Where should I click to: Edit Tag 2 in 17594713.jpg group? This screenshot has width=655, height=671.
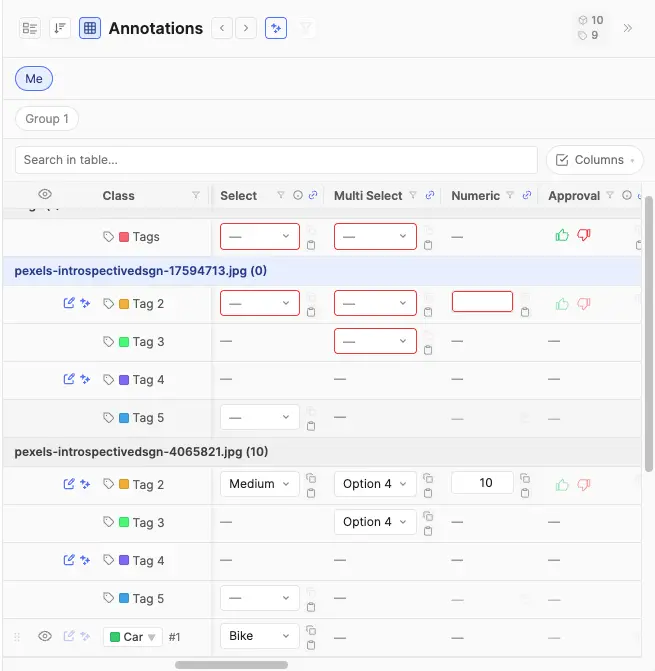pyautogui.click(x=69, y=303)
